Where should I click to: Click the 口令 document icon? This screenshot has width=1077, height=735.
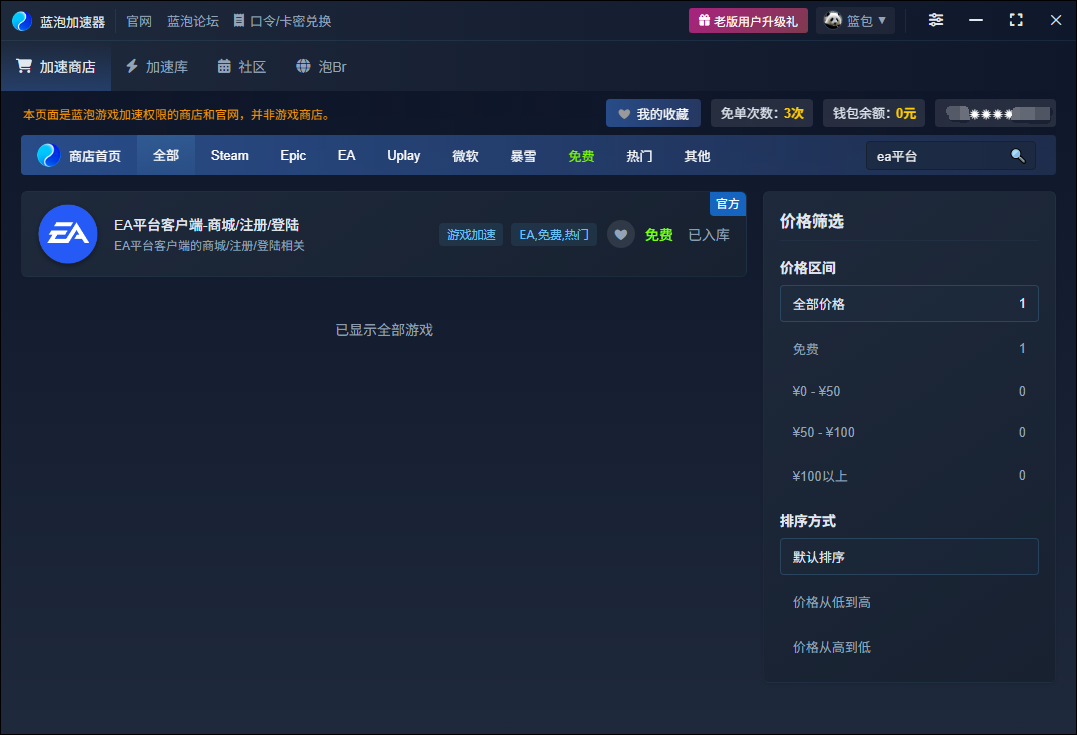pos(238,21)
